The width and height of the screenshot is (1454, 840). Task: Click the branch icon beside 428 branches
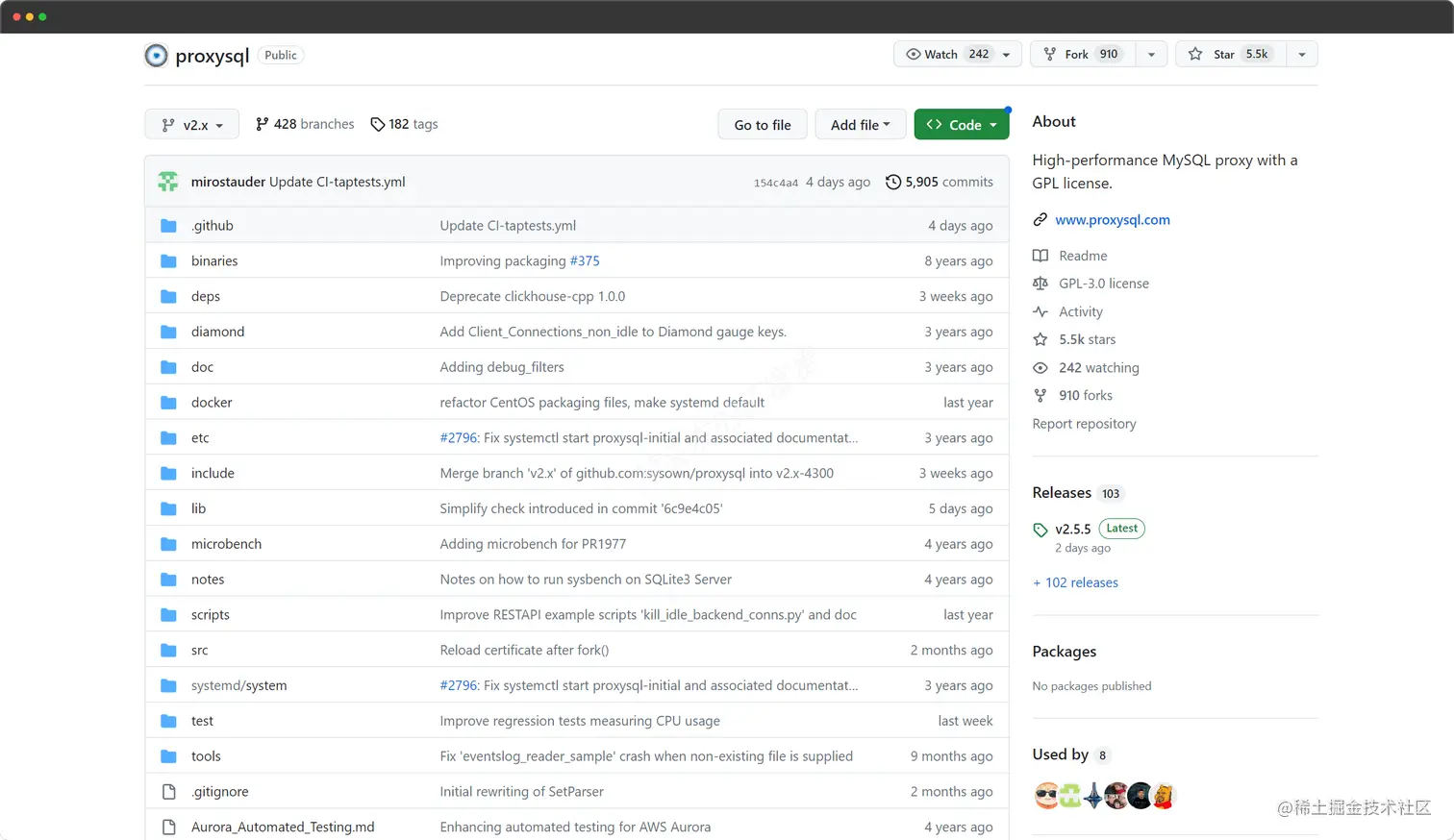tap(262, 124)
